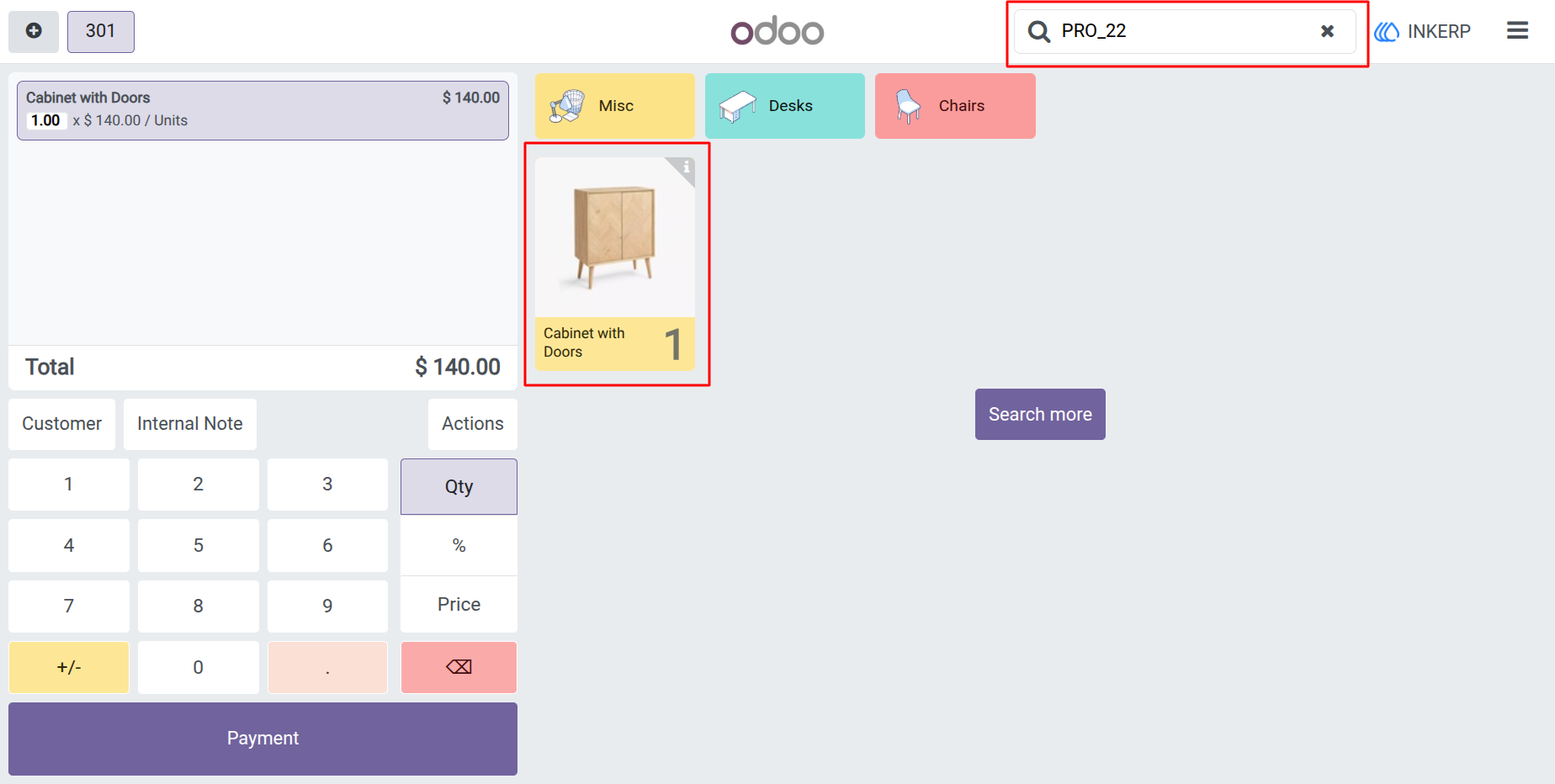The height and width of the screenshot is (784, 1555).
Task: Click the Customer button
Action: point(61,424)
